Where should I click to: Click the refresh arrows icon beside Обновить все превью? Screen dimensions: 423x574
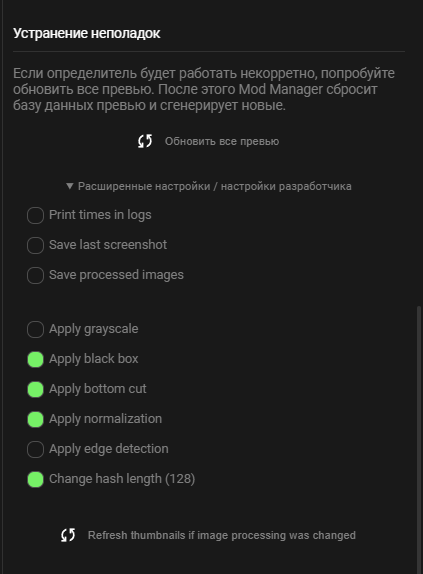click(145, 141)
